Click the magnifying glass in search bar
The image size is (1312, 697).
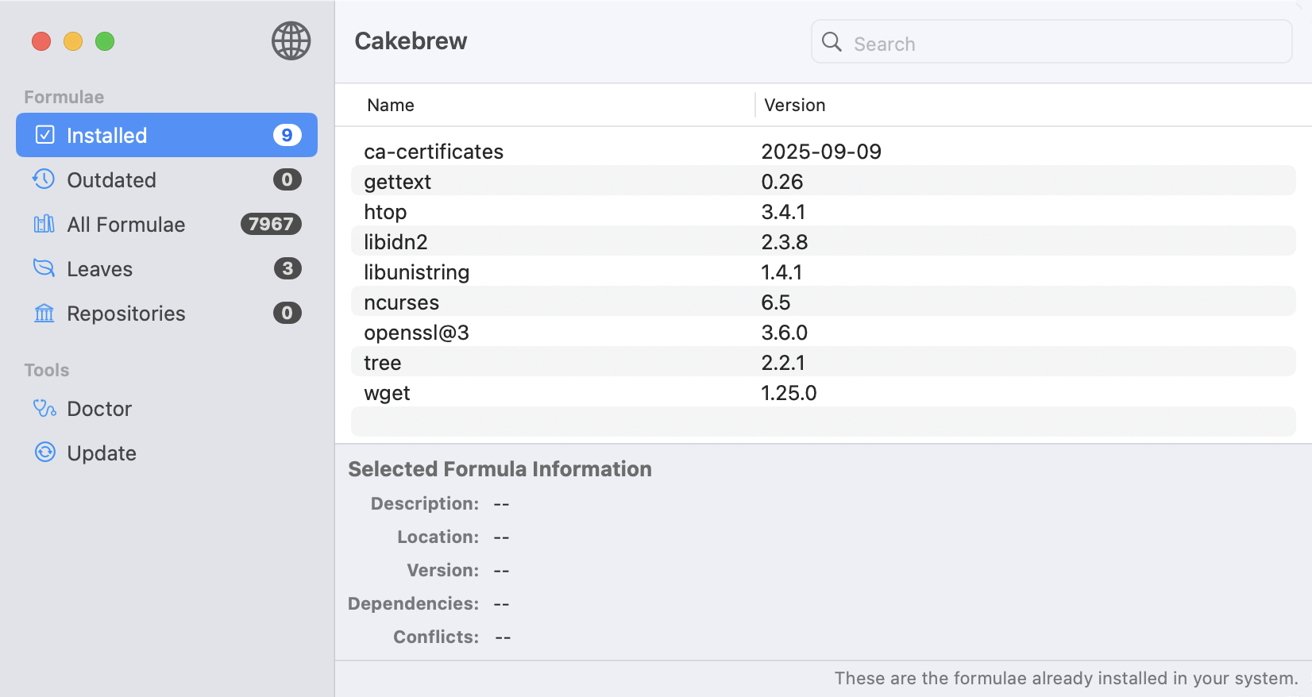tap(831, 43)
